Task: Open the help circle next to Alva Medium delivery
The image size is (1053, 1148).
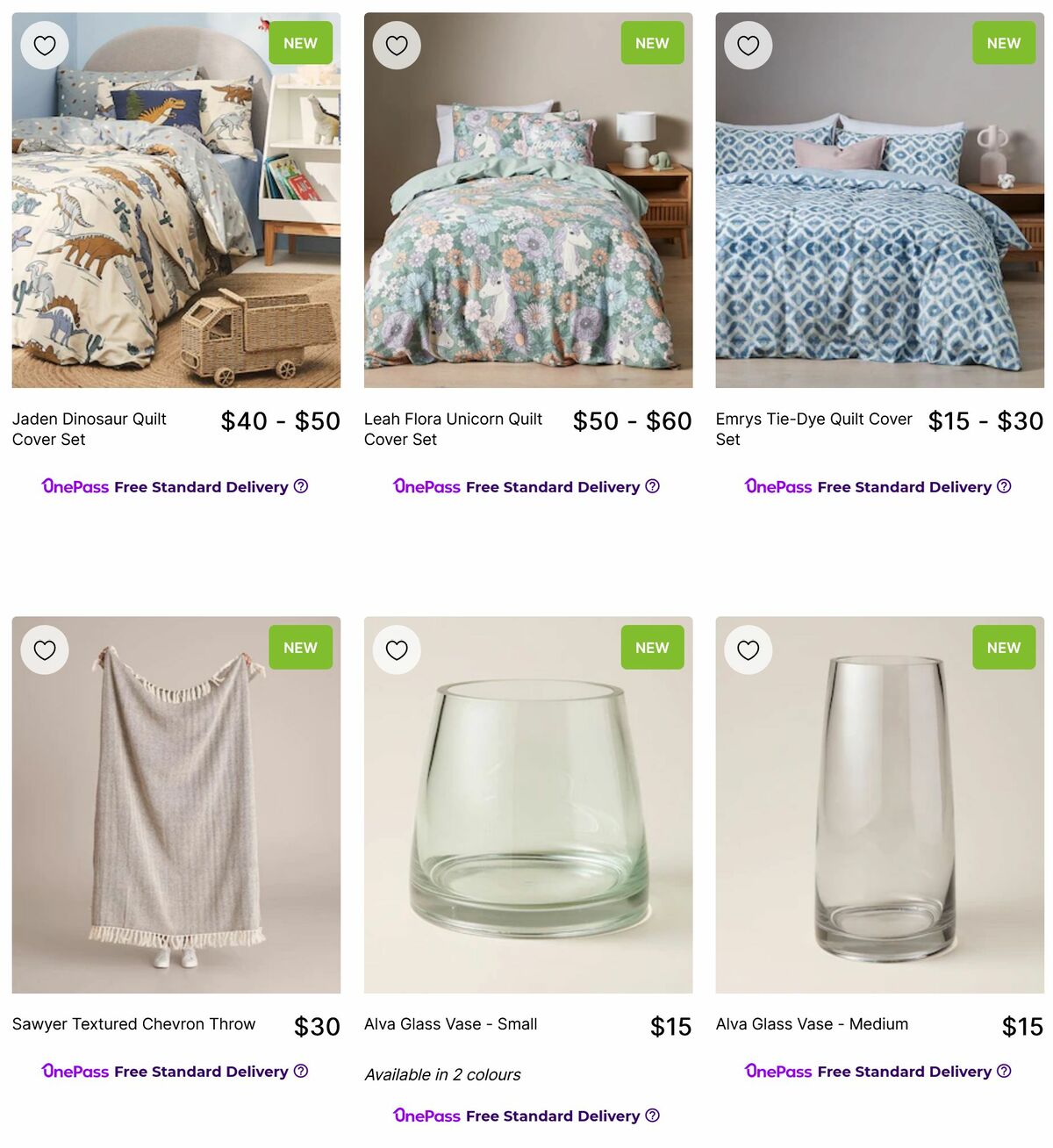Action: (x=1004, y=1071)
